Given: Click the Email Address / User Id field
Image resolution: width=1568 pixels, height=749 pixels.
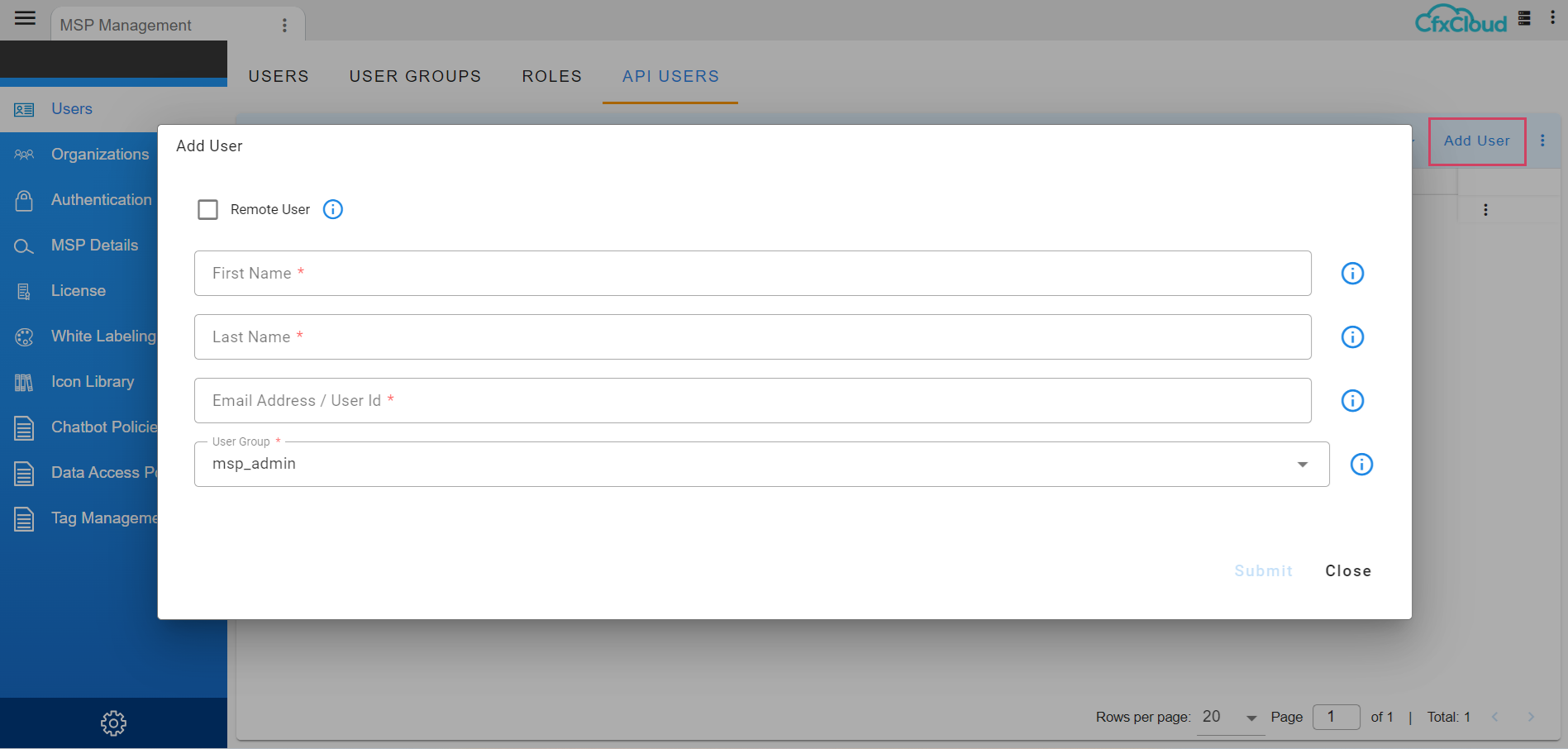Looking at the screenshot, I should point(752,401).
